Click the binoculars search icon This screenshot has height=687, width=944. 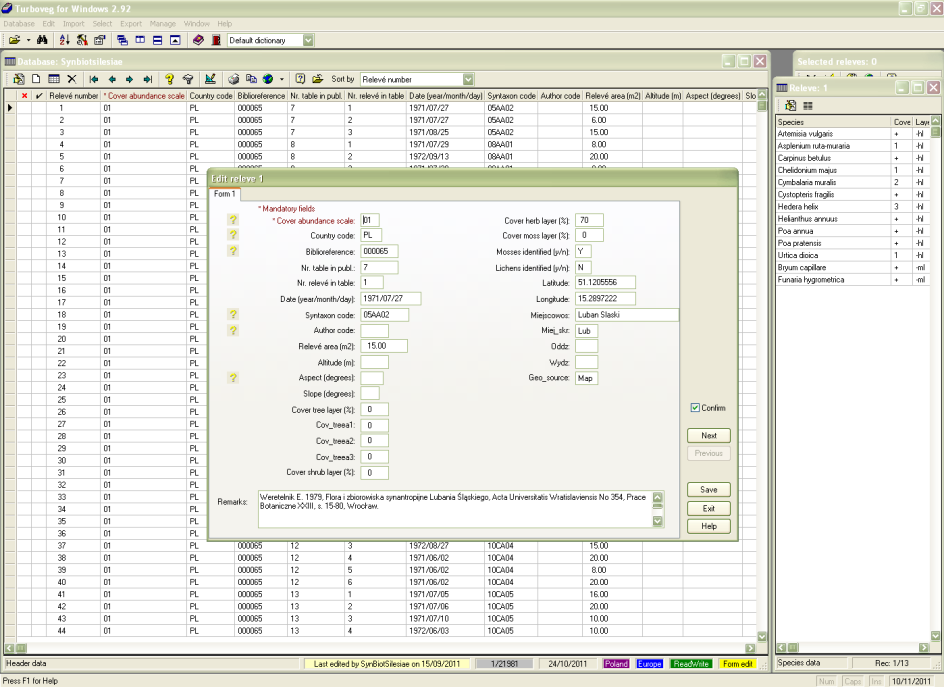click(42, 40)
